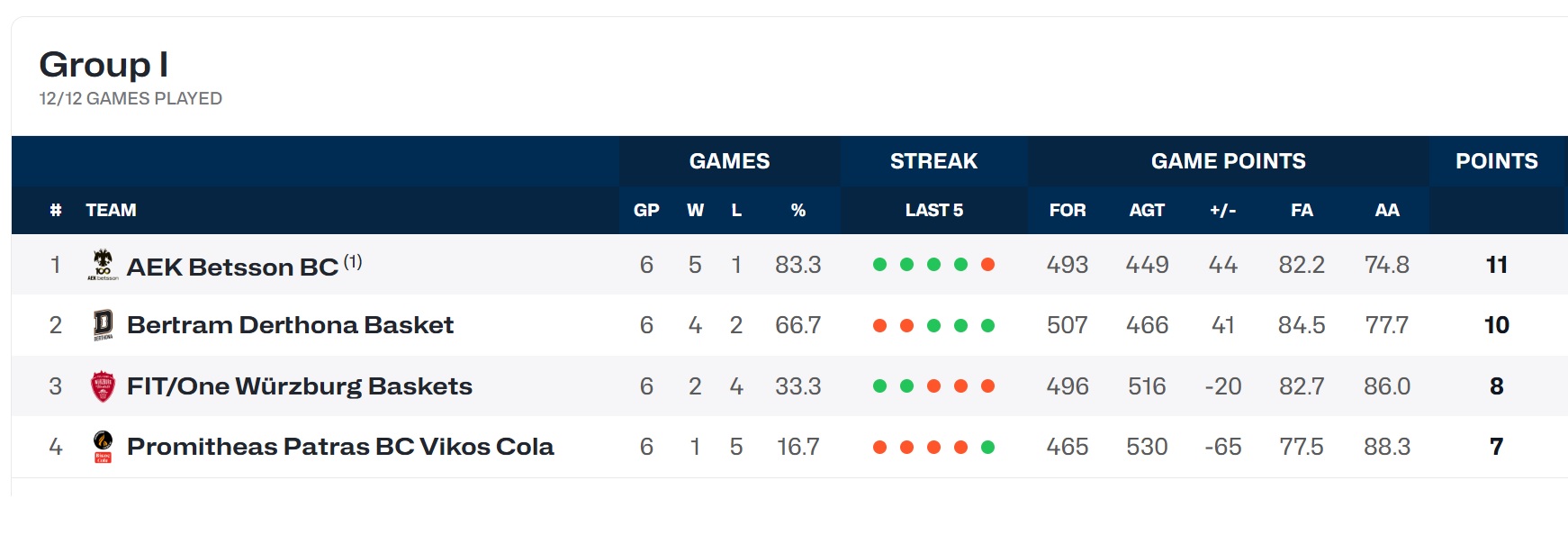Image resolution: width=1568 pixels, height=544 pixels.
Task: Click the footnote (1) next to AEK
Action: point(353,261)
